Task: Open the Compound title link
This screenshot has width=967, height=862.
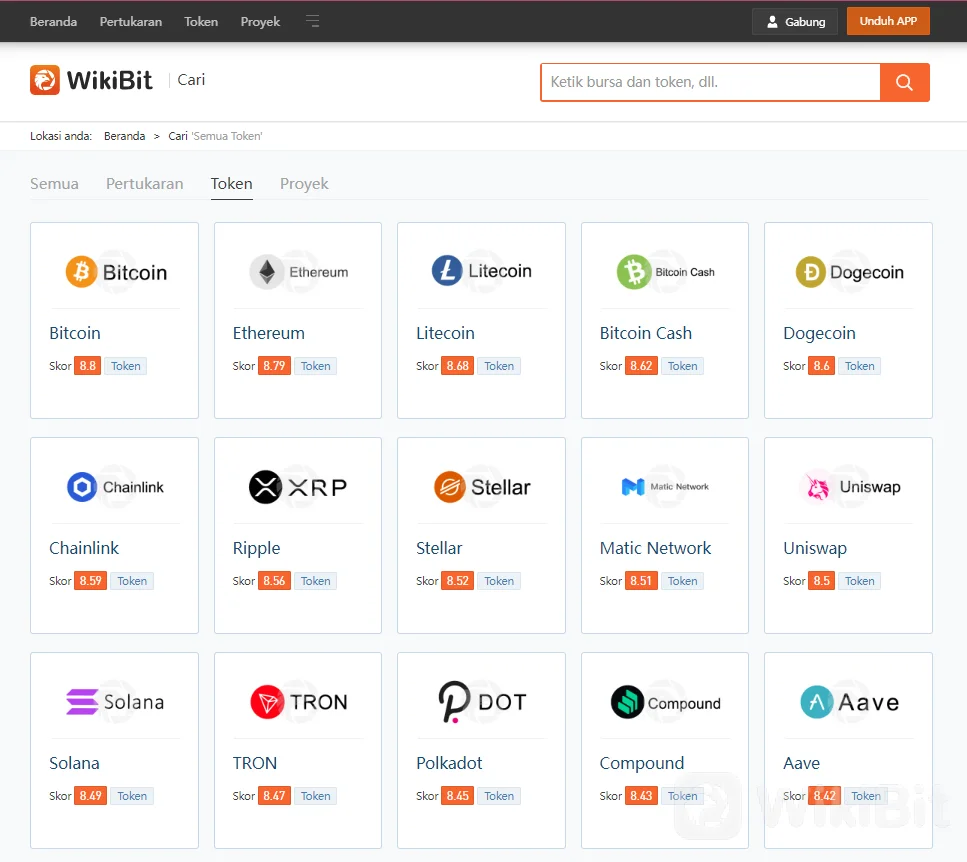Action: 641,764
